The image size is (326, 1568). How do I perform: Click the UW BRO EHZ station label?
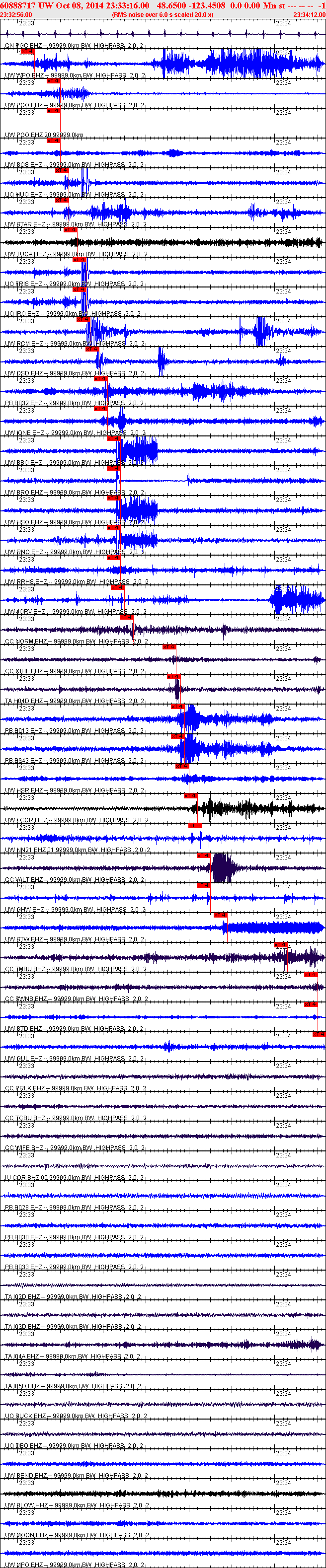(75, 493)
